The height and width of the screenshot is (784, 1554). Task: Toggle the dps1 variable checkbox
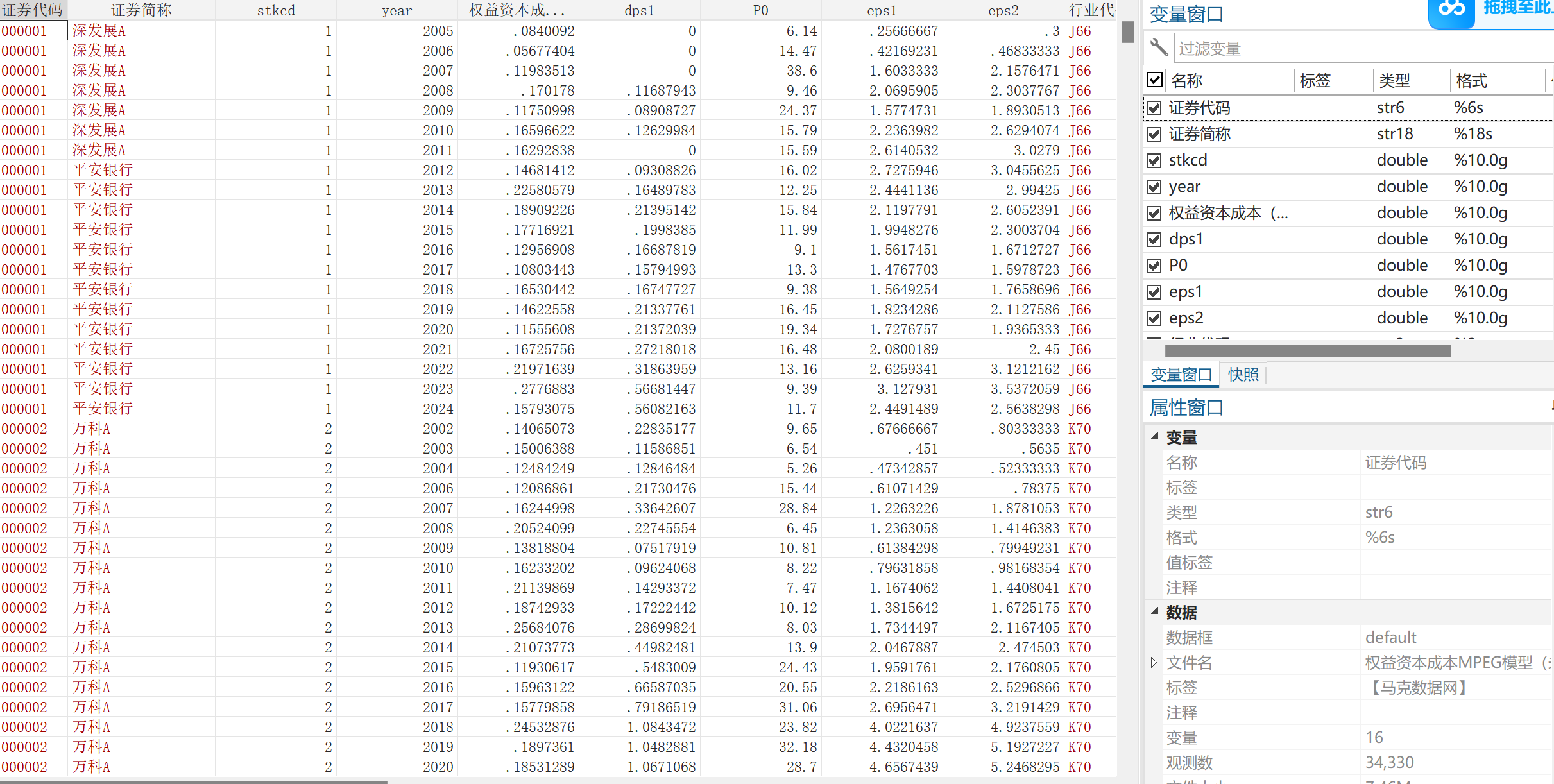tap(1154, 239)
